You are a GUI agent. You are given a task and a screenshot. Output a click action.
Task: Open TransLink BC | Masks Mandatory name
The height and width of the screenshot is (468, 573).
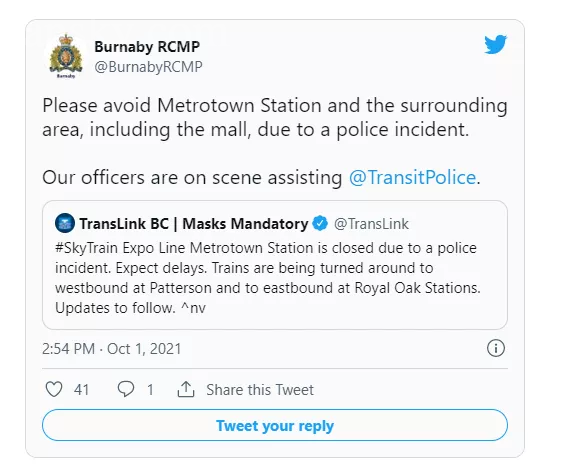pos(194,224)
